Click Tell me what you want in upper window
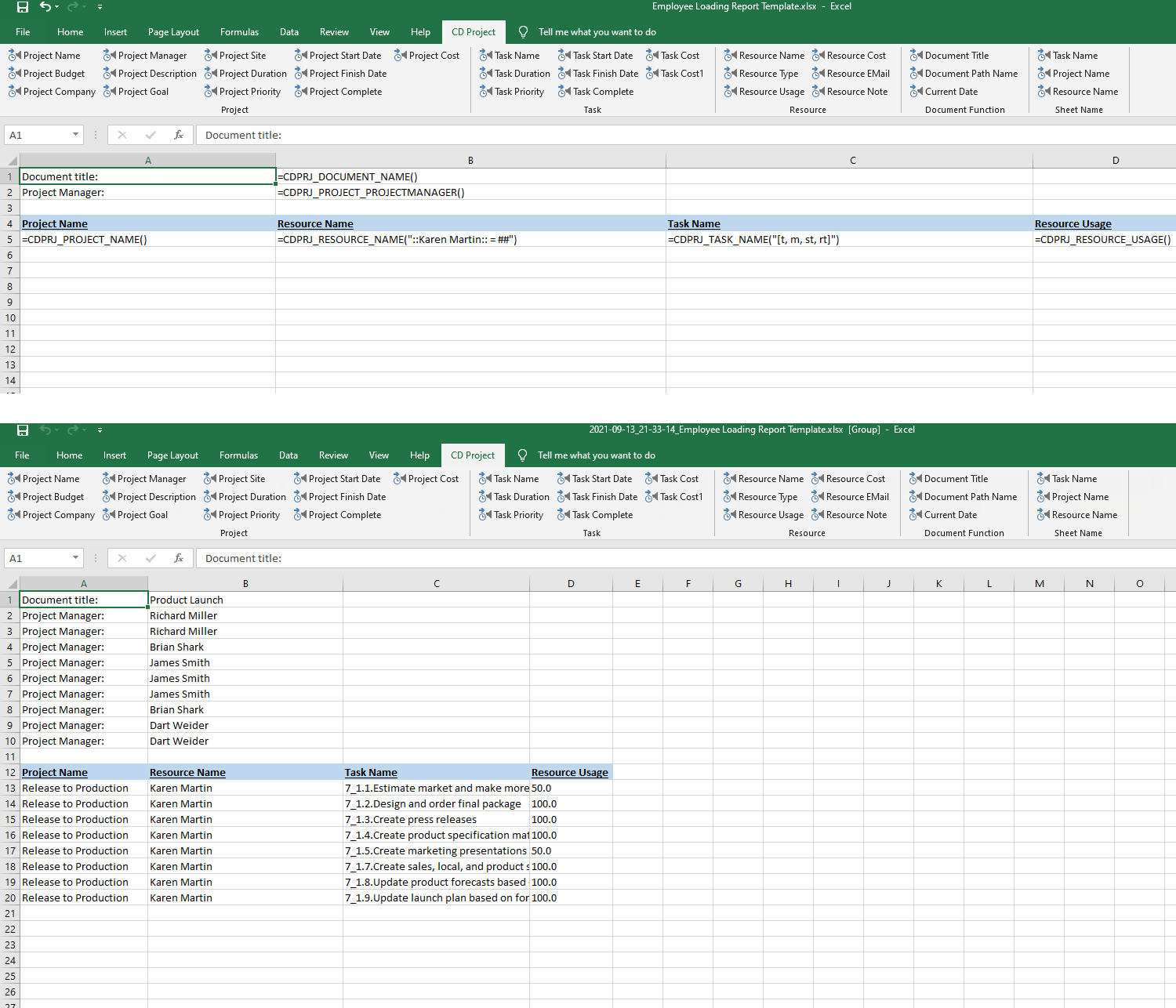 coord(597,32)
